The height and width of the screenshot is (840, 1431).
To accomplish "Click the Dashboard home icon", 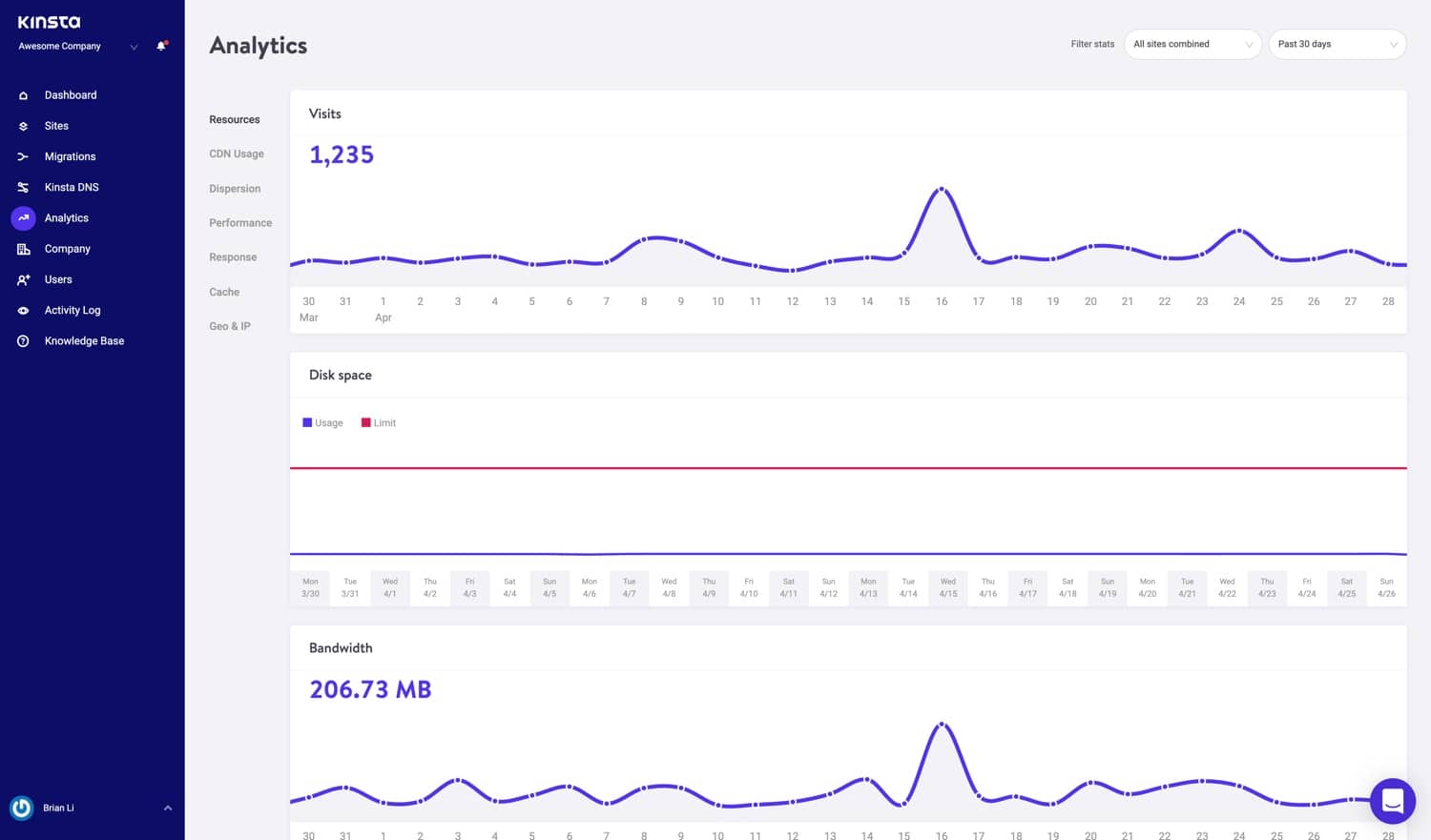I will pyautogui.click(x=23, y=95).
